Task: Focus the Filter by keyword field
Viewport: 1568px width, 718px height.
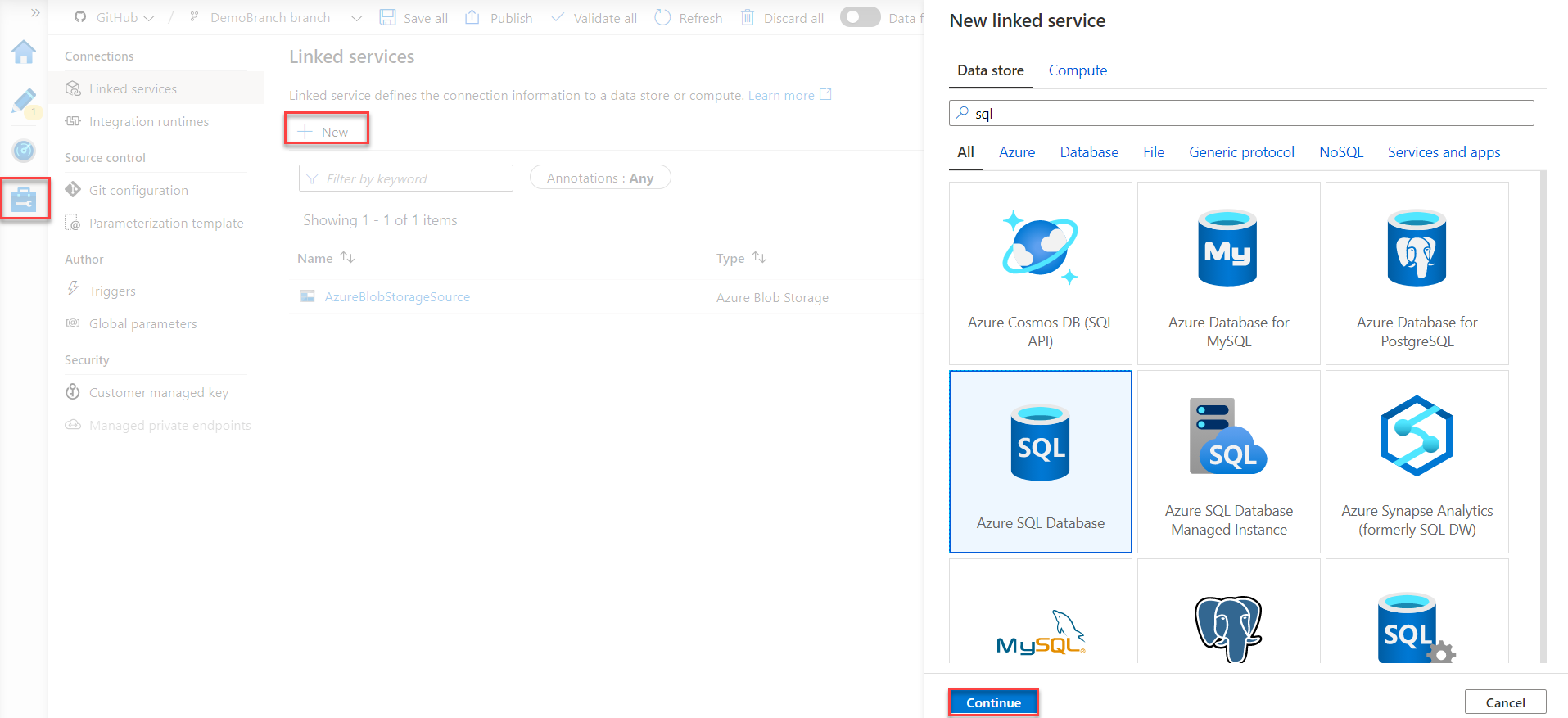Action: pyautogui.click(x=406, y=178)
